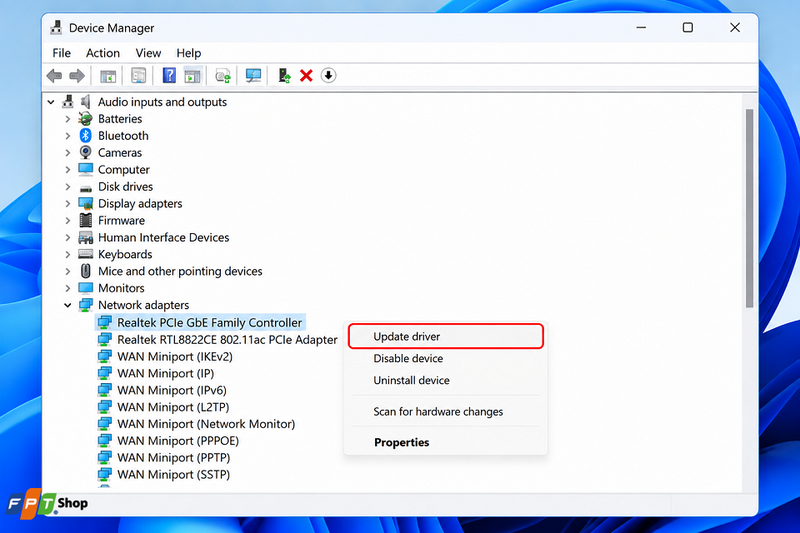800x533 pixels.
Task: Click the Back arrow toolbar icon
Action: (x=54, y=76)
